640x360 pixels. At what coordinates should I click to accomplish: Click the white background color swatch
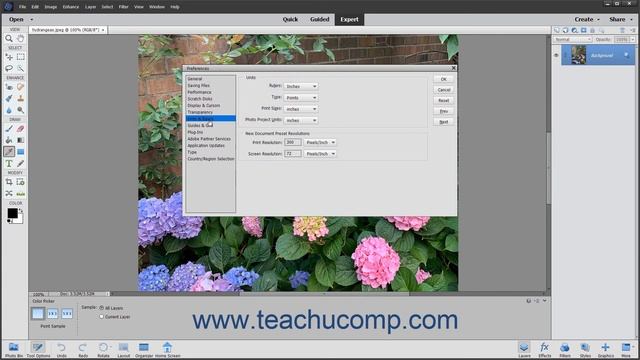tap(19, 219)
